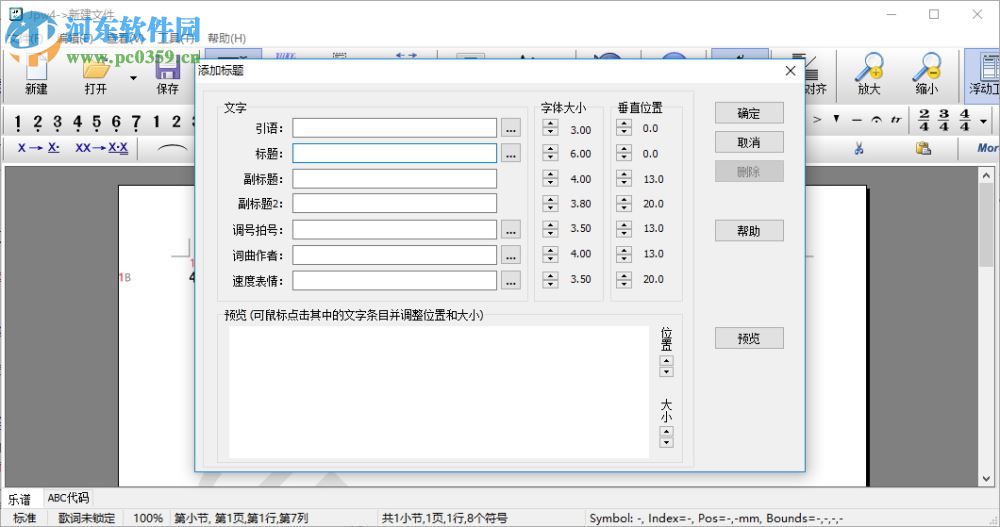The image size is (1000, 527).
Task: Click the score scrollbar down arrow
Action: [x=987, y=479]
